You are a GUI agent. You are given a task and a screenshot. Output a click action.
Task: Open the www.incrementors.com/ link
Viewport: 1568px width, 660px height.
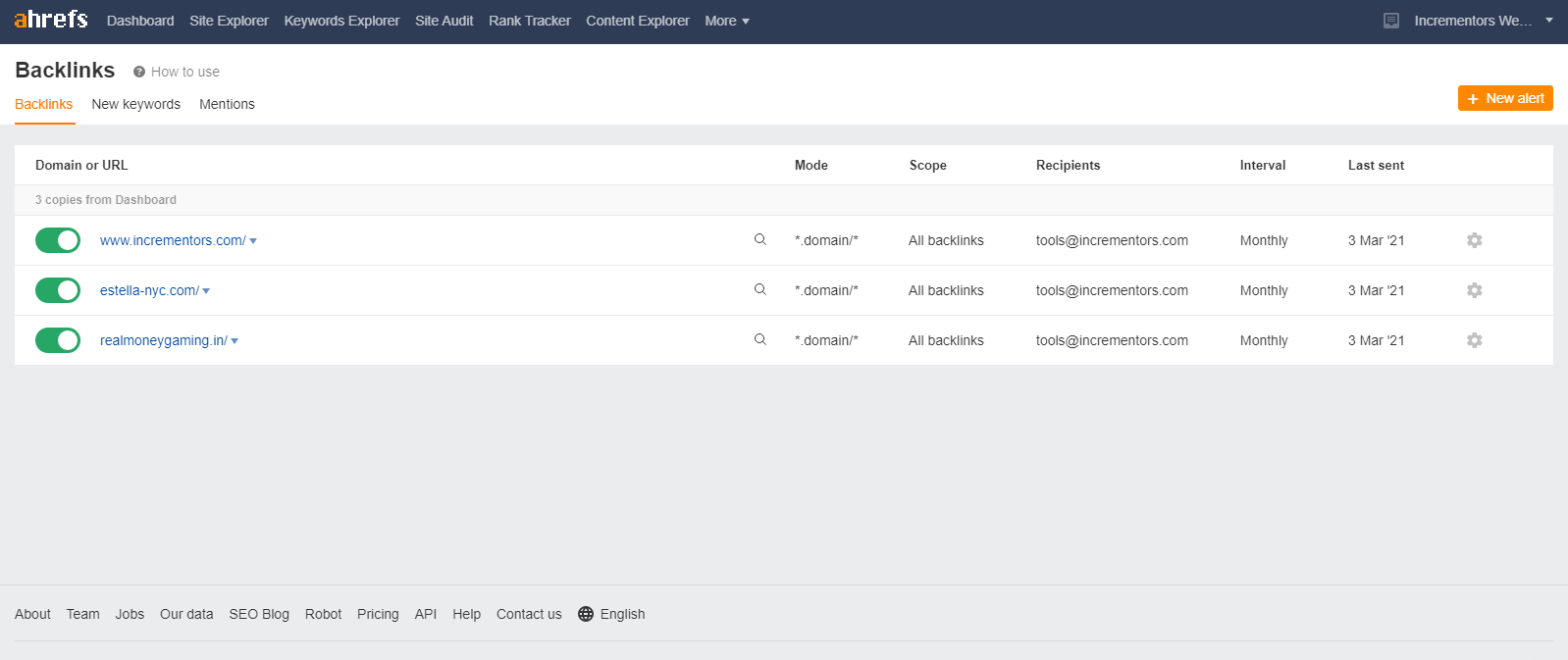[x=173, y=240]
